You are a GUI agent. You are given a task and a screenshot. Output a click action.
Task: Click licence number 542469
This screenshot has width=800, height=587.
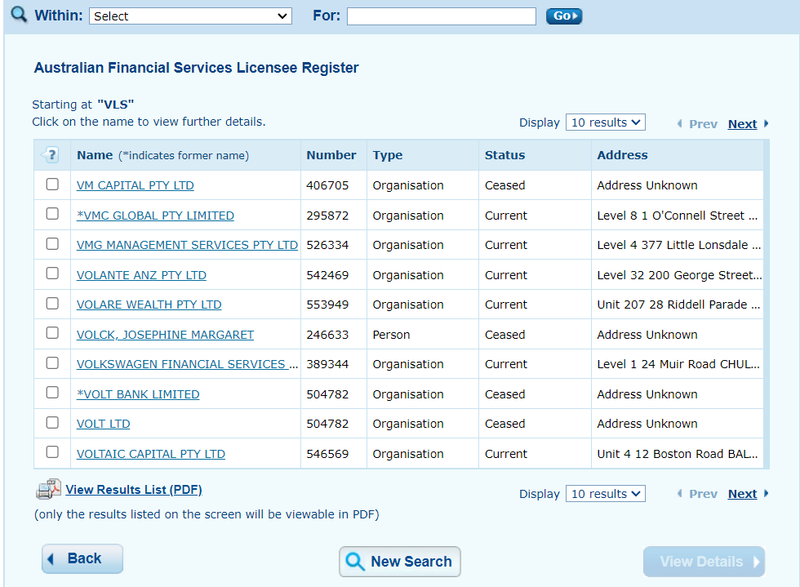tap(327, 275)
